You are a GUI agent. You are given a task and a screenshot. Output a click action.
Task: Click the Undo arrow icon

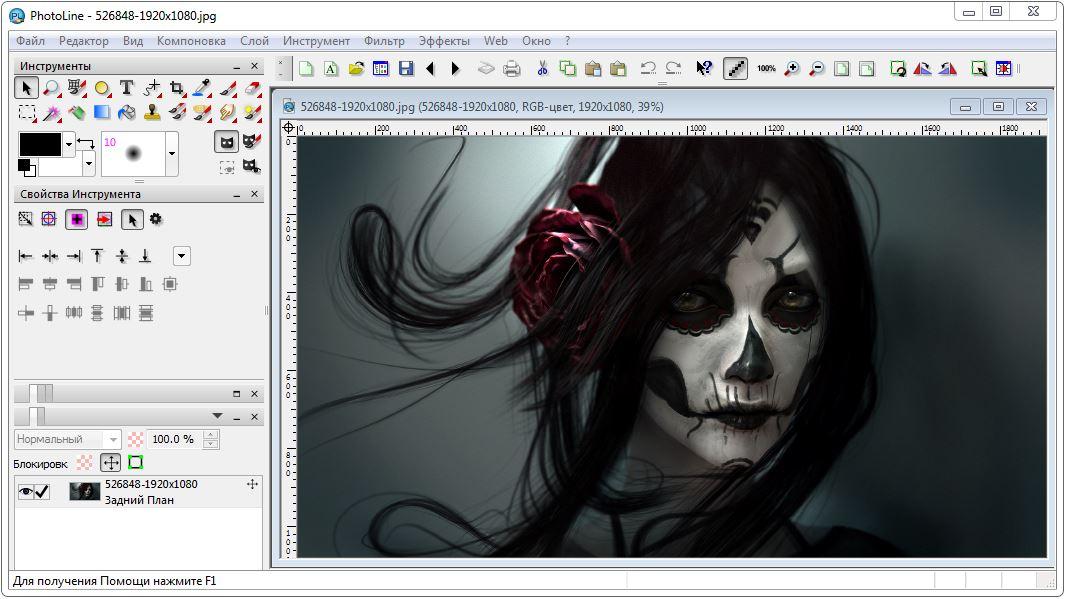[648, 68]
